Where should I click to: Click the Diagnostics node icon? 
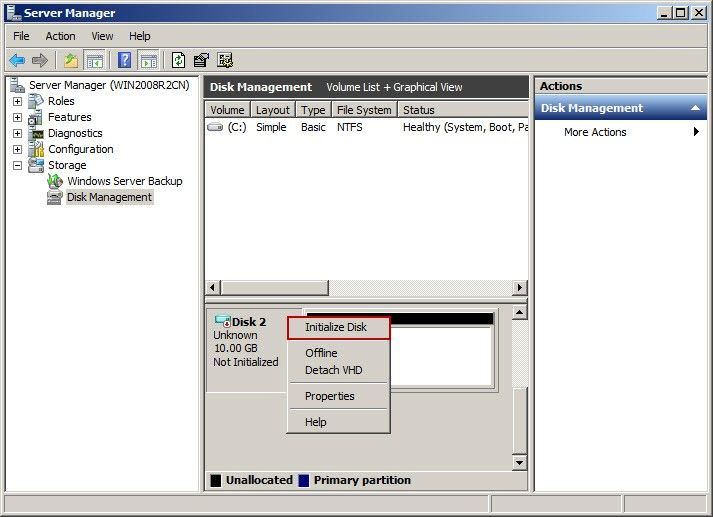click(35, 133)
